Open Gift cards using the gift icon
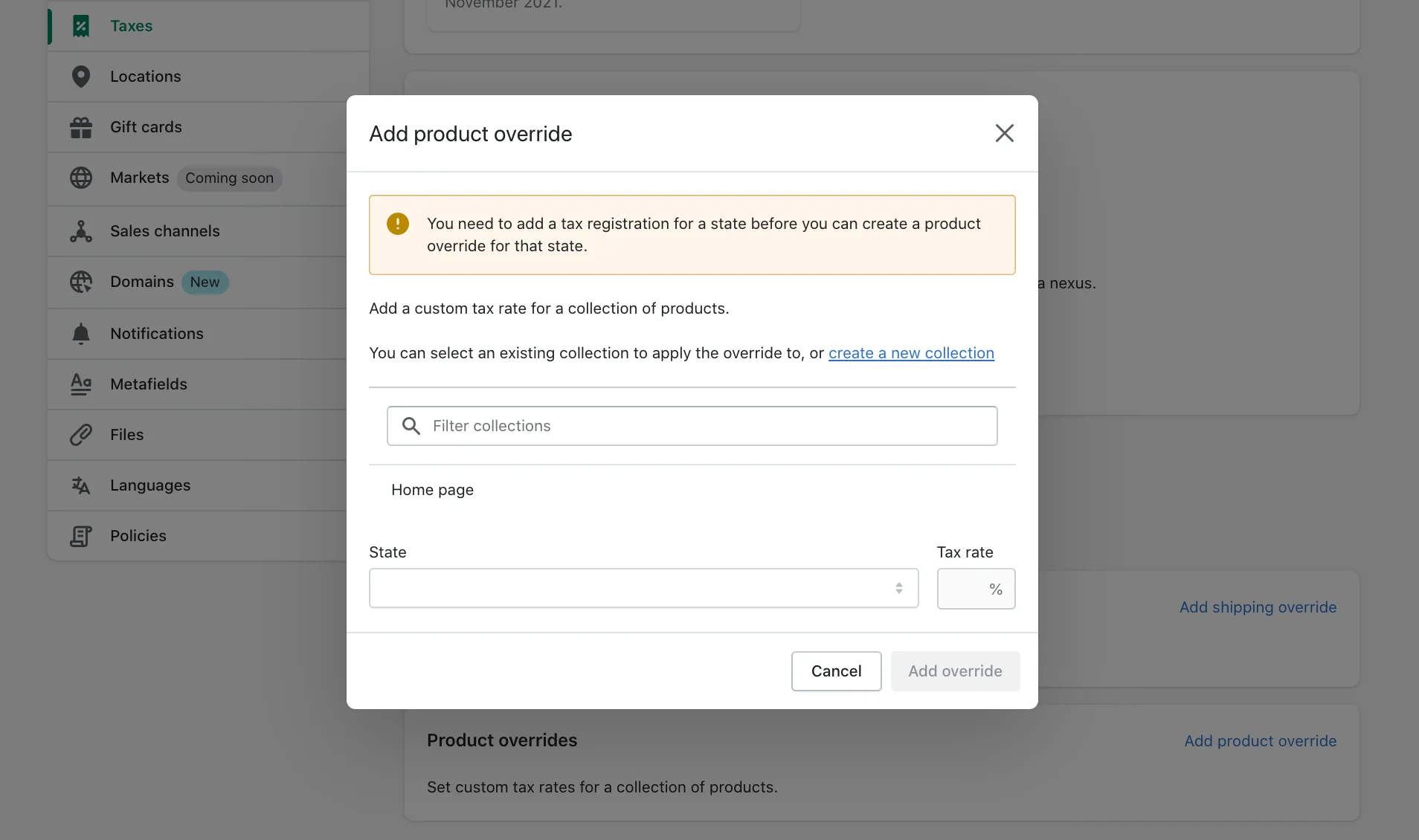Screen dimensions: 1419x840 click(82, 127)
